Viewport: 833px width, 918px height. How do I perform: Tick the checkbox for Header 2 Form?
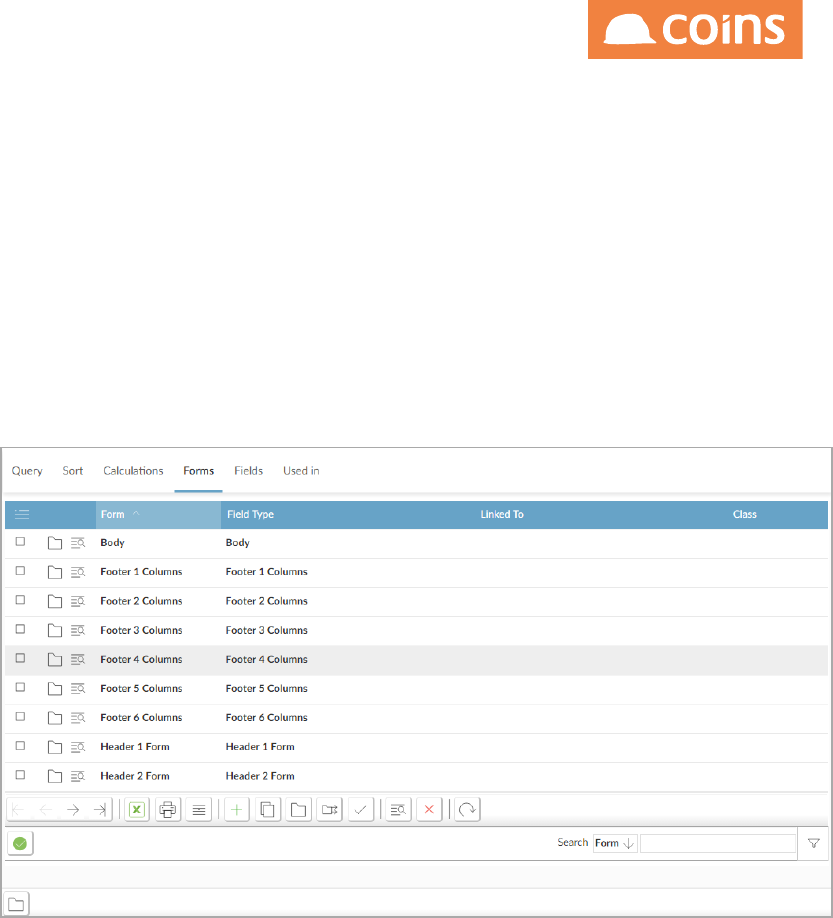(20, 775)
